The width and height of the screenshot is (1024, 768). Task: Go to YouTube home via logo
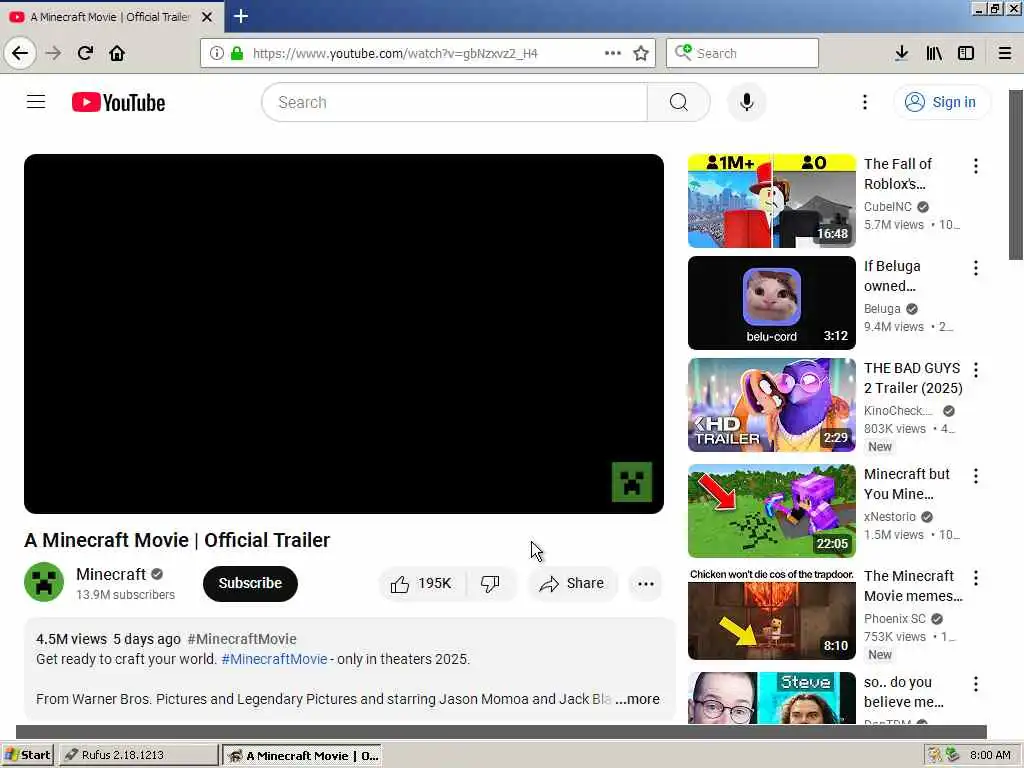118,103
